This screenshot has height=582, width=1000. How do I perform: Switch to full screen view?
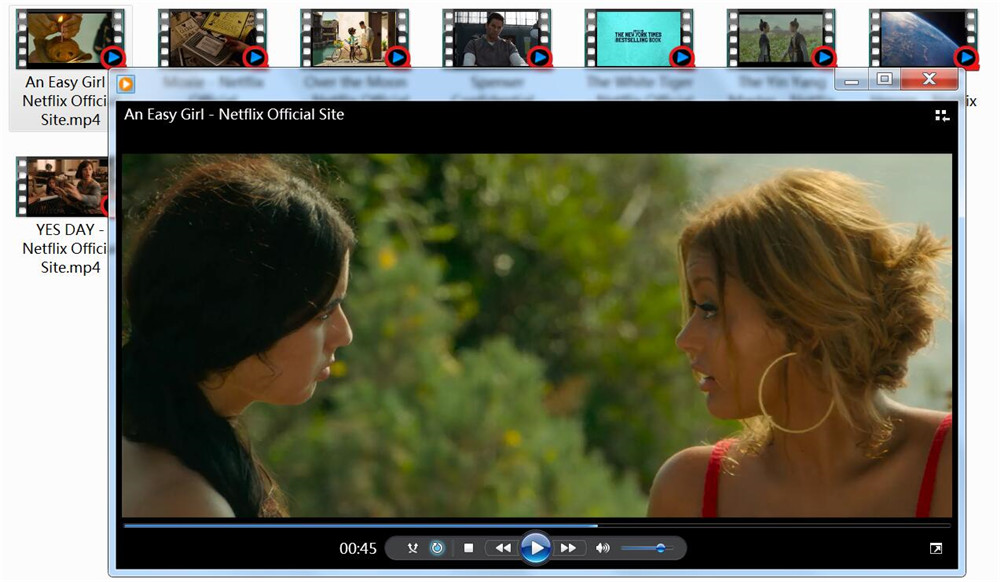point(936,548)
